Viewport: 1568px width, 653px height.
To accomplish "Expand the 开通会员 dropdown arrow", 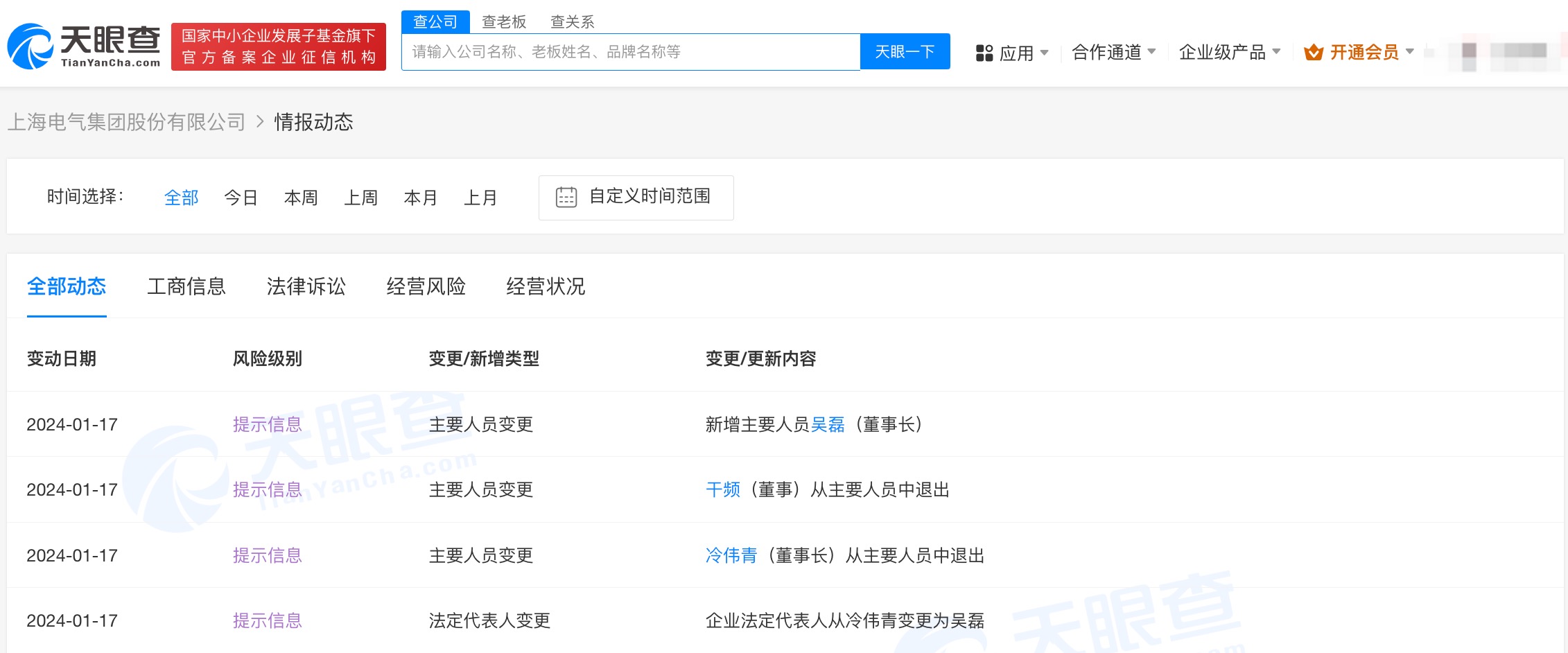I will point(1409,51).
